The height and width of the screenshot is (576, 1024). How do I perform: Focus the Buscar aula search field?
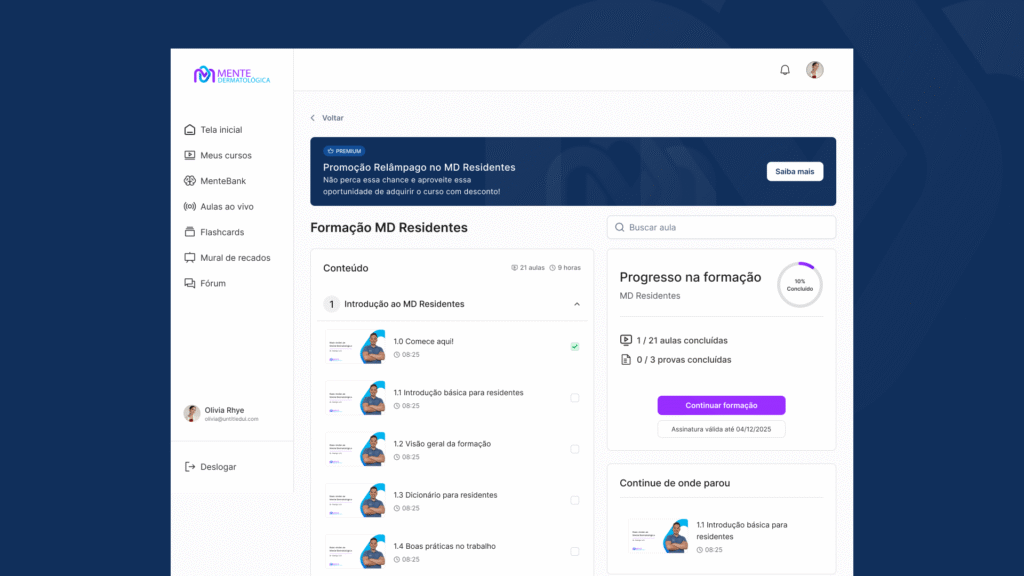(722, 227)
